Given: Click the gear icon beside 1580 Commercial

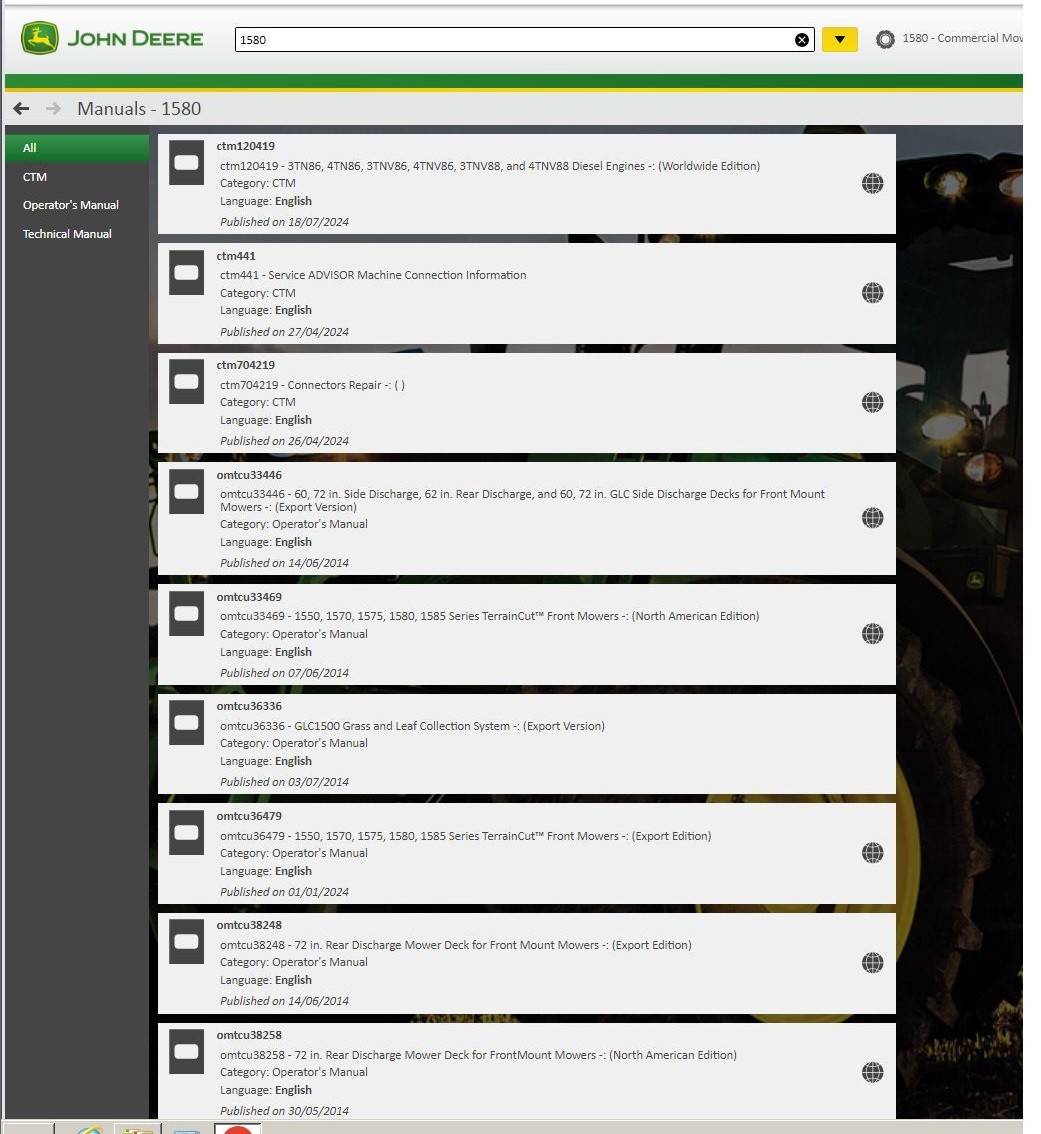Looking at the screenshot, I should coord(885,39).
